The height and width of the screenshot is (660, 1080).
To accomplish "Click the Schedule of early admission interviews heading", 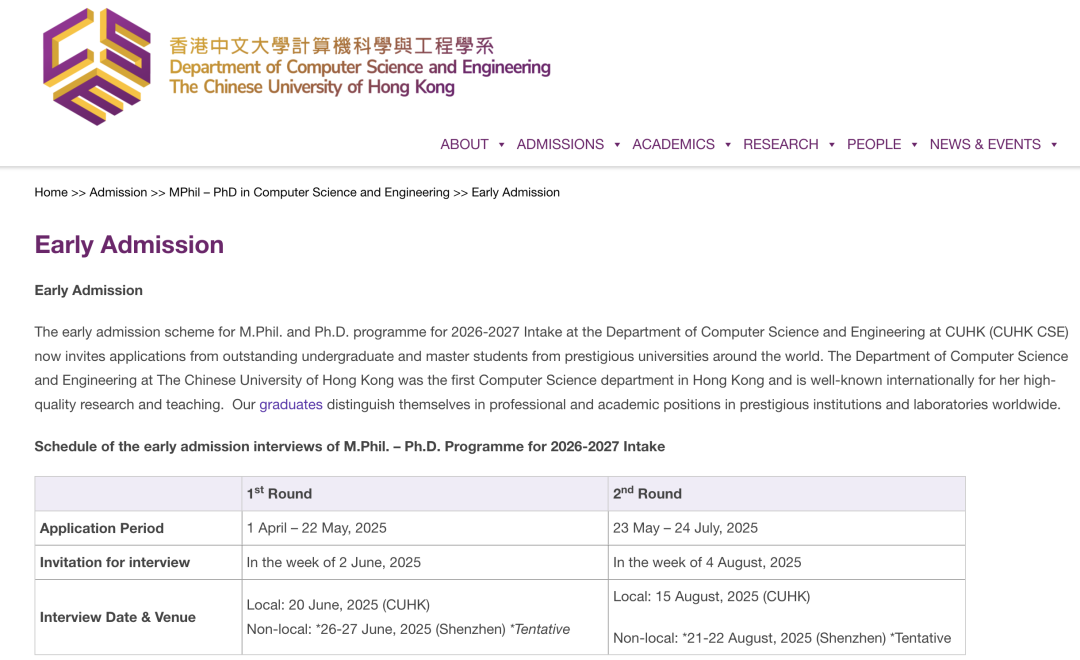I will point(350,446).
